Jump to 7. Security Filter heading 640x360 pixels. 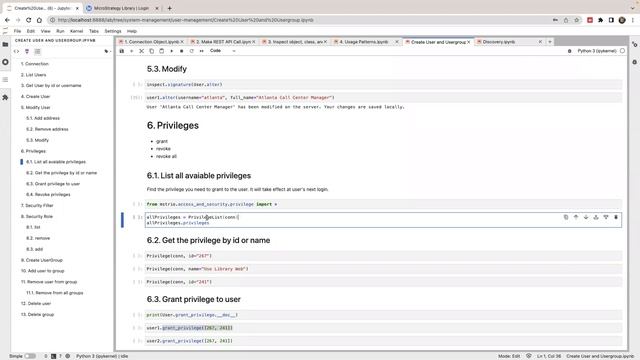(x=37, y=206)
